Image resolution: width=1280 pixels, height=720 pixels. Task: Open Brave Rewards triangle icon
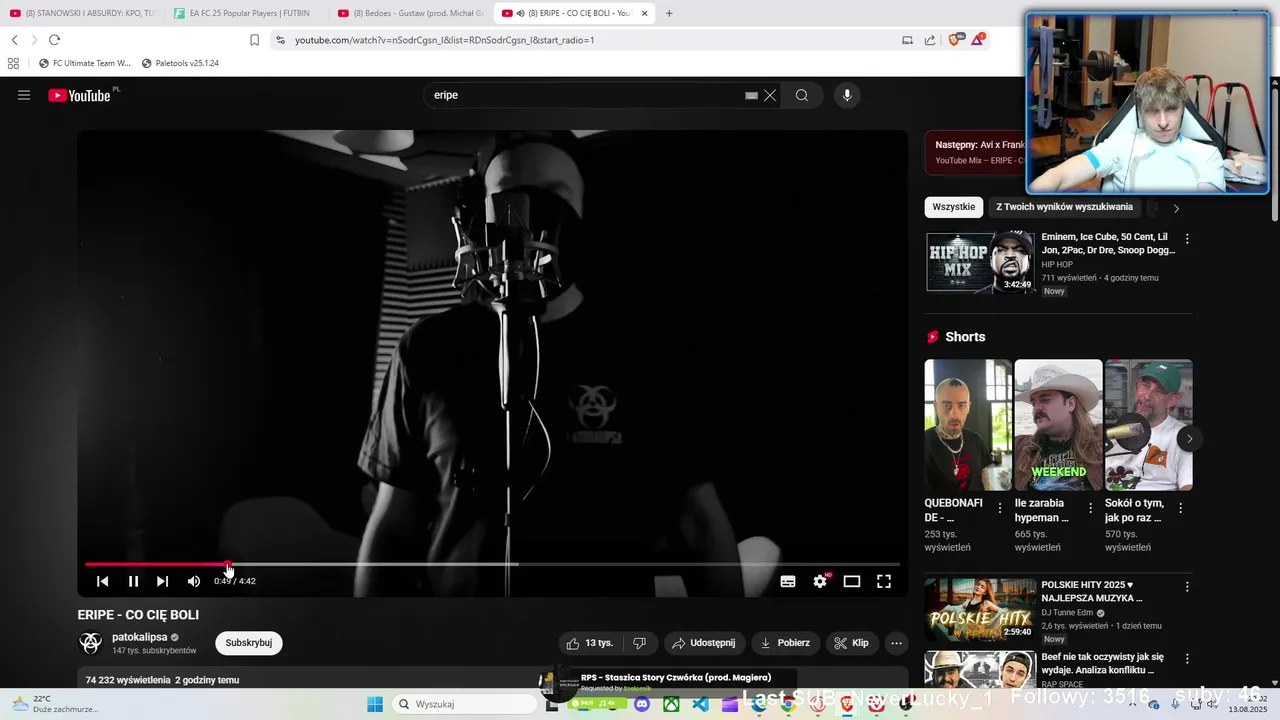[x=977, y=40]
